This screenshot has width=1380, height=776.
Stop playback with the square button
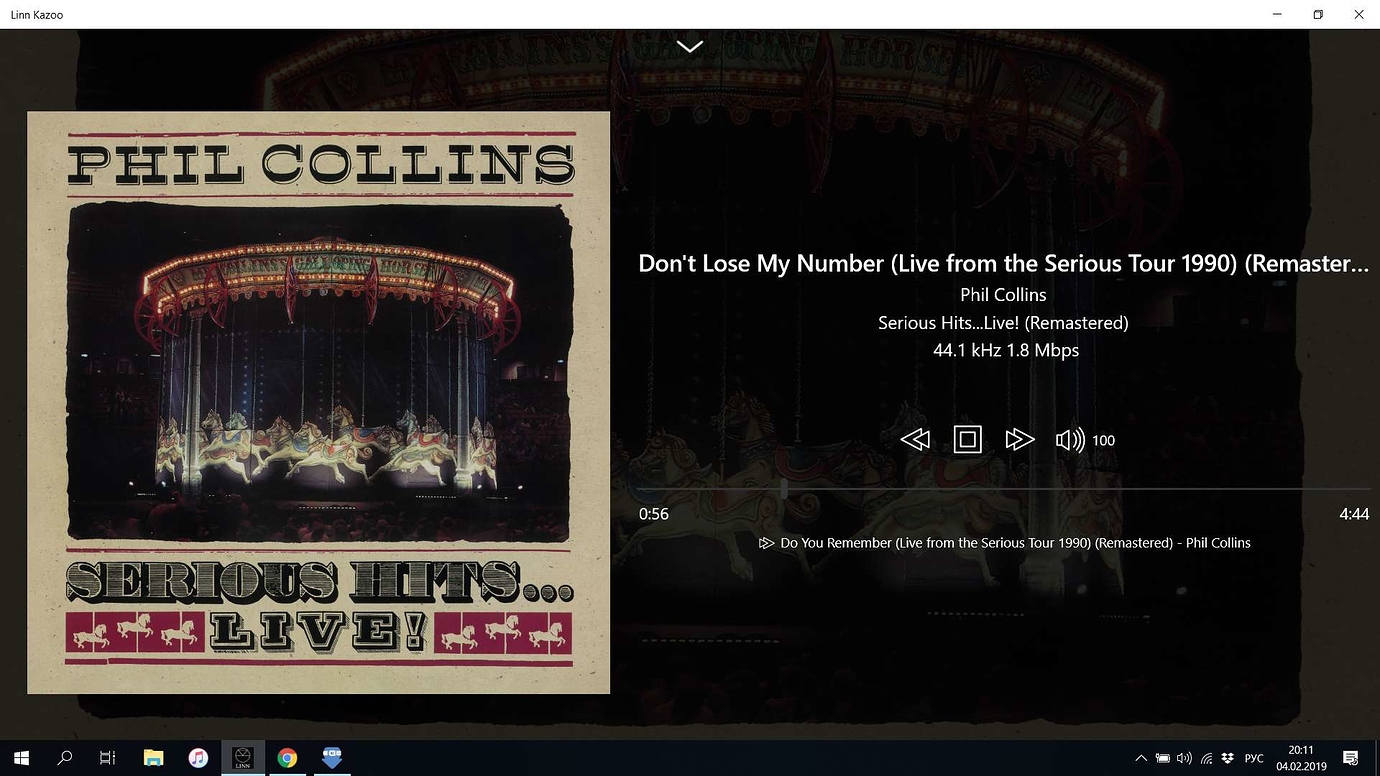967,439
